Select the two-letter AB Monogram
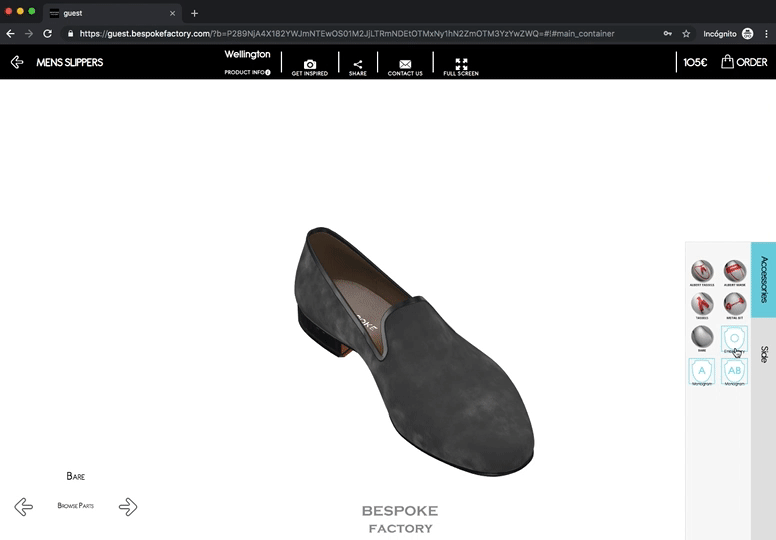The width and height of the screenshot is (776, 540). point(735,372)
